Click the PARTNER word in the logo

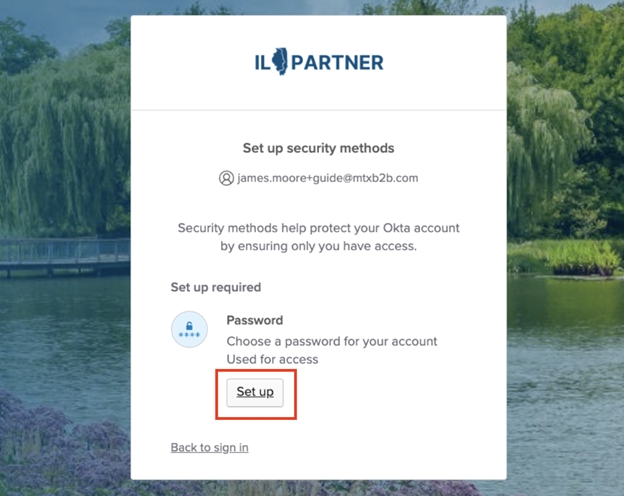[x=337, y=63]
